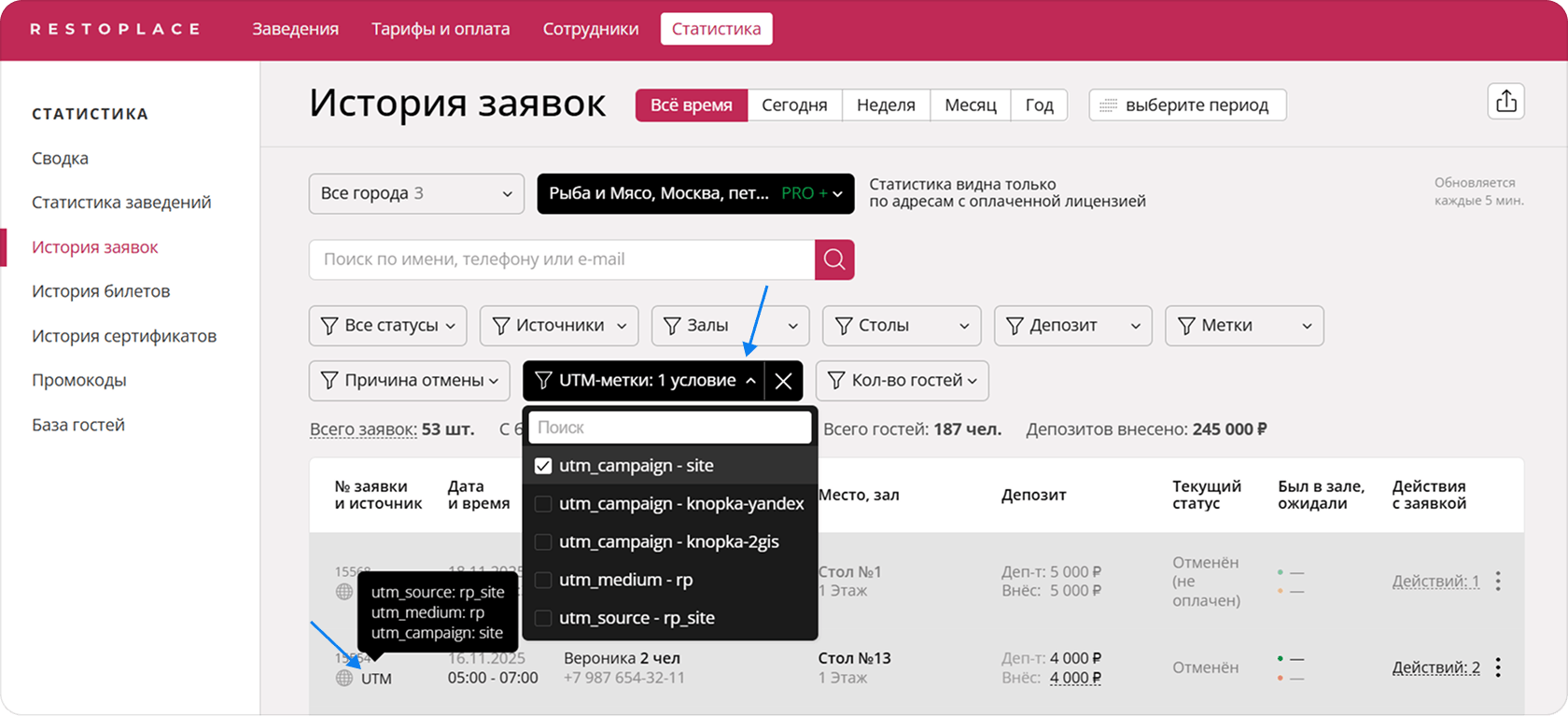
Task: Click the magnifier search button
Action: pos(834,260)
